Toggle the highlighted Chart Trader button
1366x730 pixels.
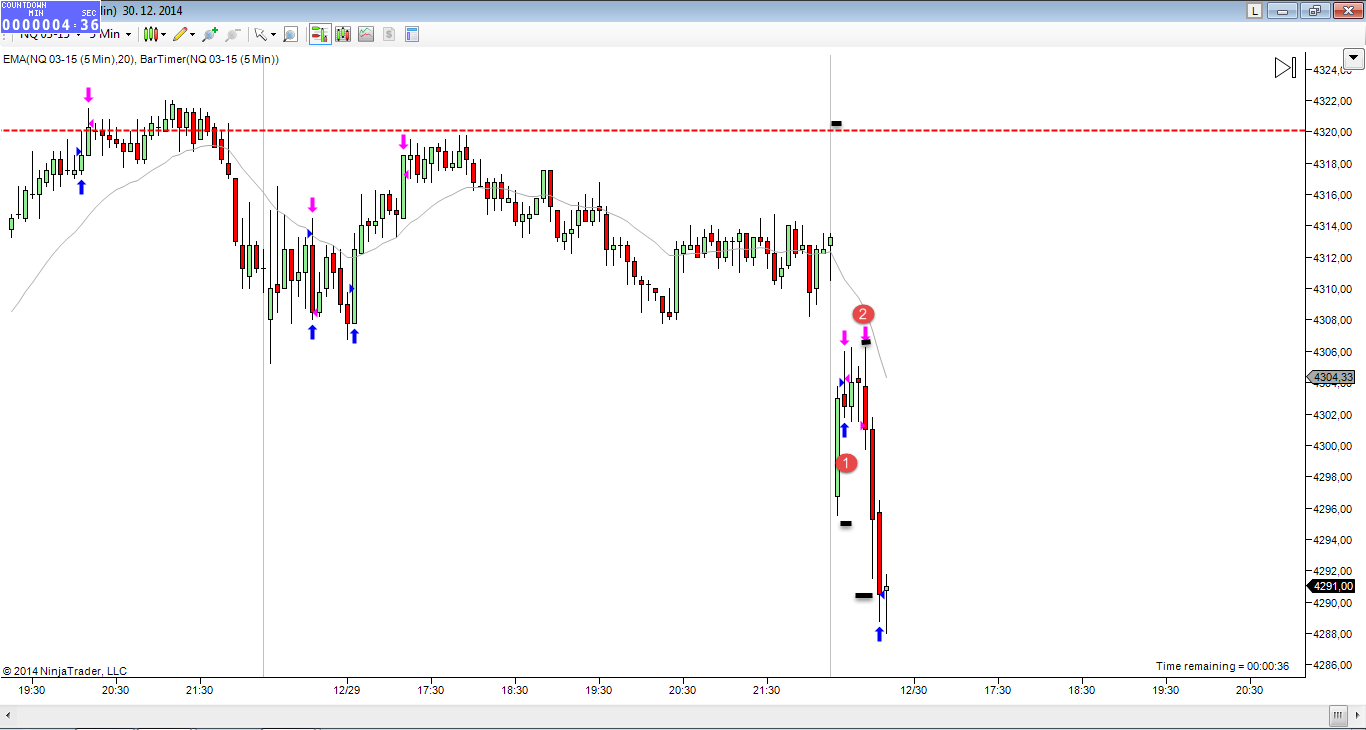coord(320,34)
